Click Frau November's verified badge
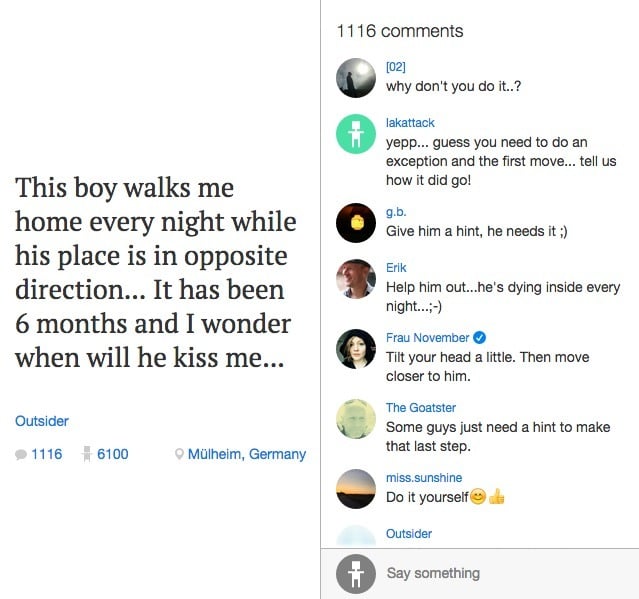639x599 pixels. 481,338
